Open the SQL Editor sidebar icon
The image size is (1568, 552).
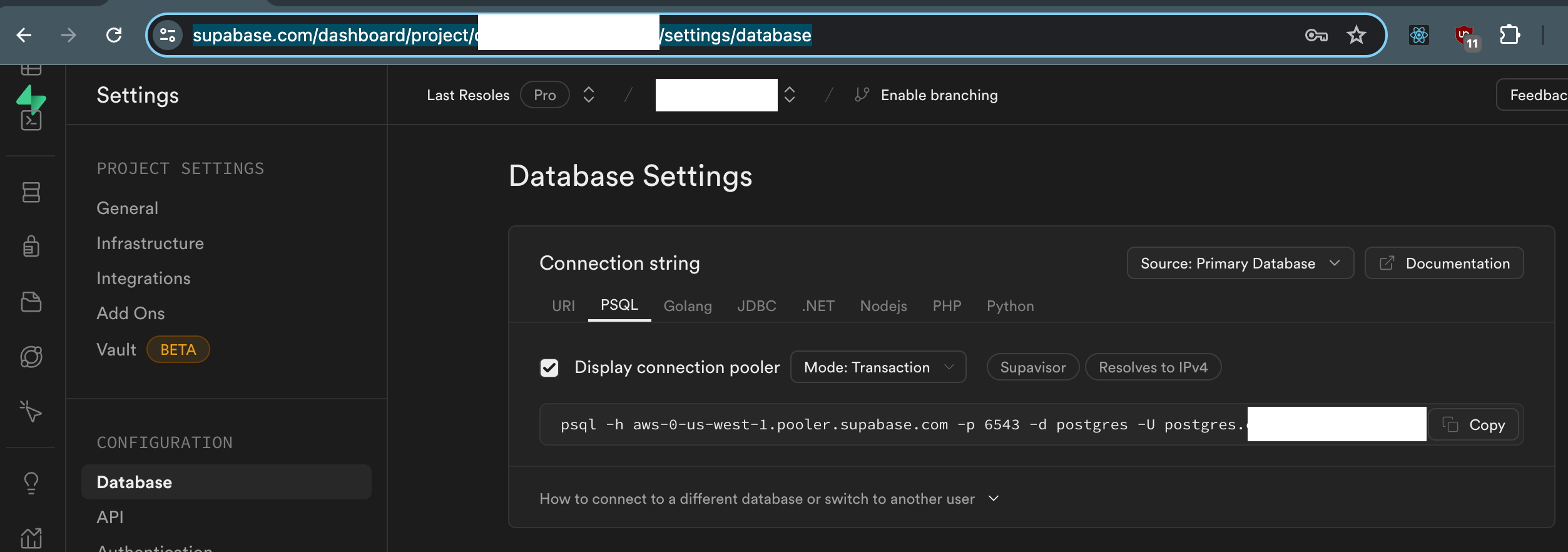31,120
